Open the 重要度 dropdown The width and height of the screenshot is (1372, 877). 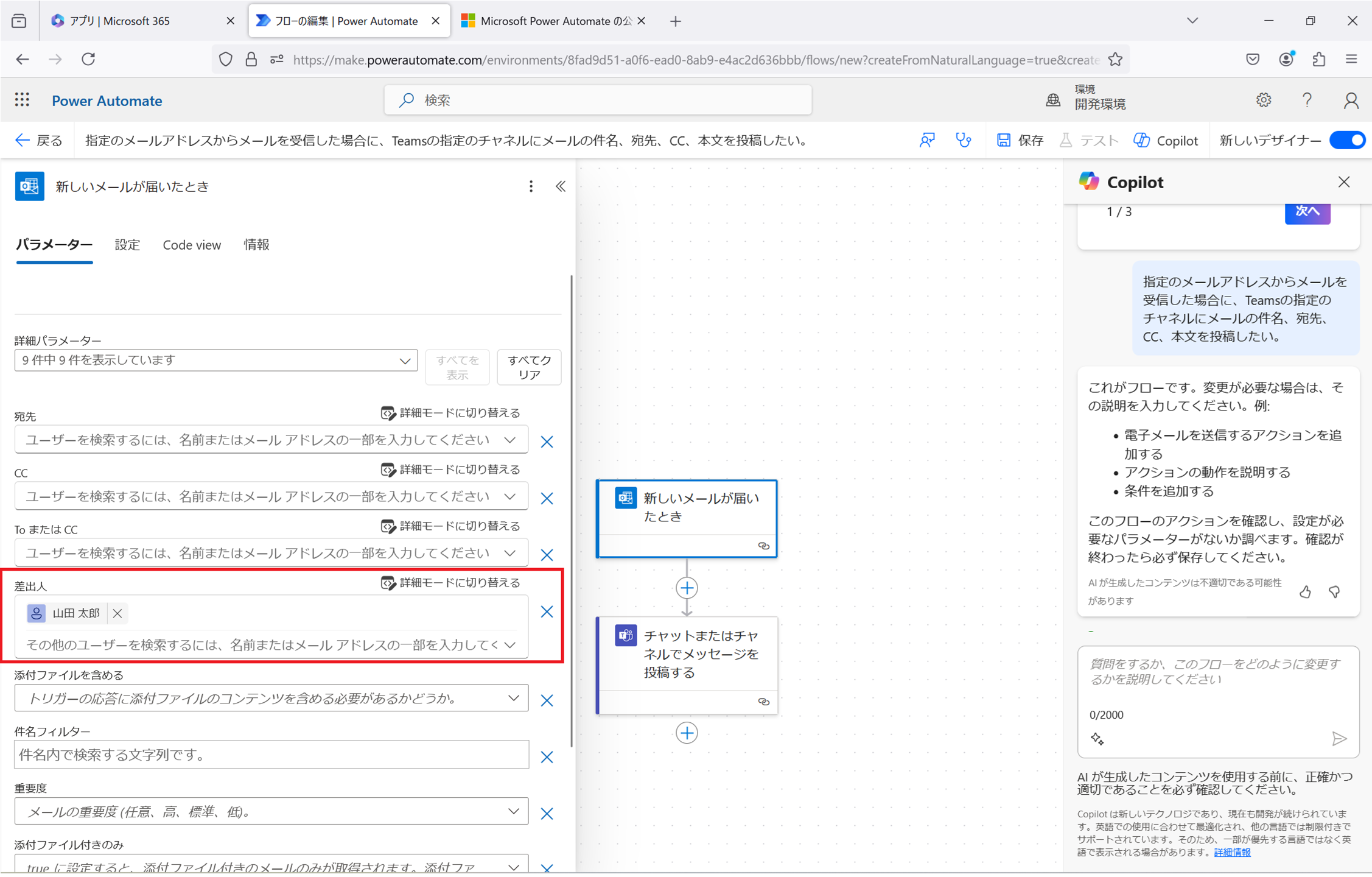pyautogui.click(x=513, y=811)
